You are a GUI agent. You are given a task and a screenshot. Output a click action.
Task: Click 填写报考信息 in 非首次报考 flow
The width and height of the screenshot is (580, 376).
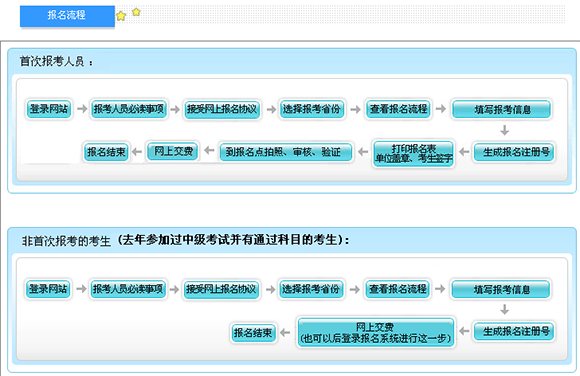501,289
